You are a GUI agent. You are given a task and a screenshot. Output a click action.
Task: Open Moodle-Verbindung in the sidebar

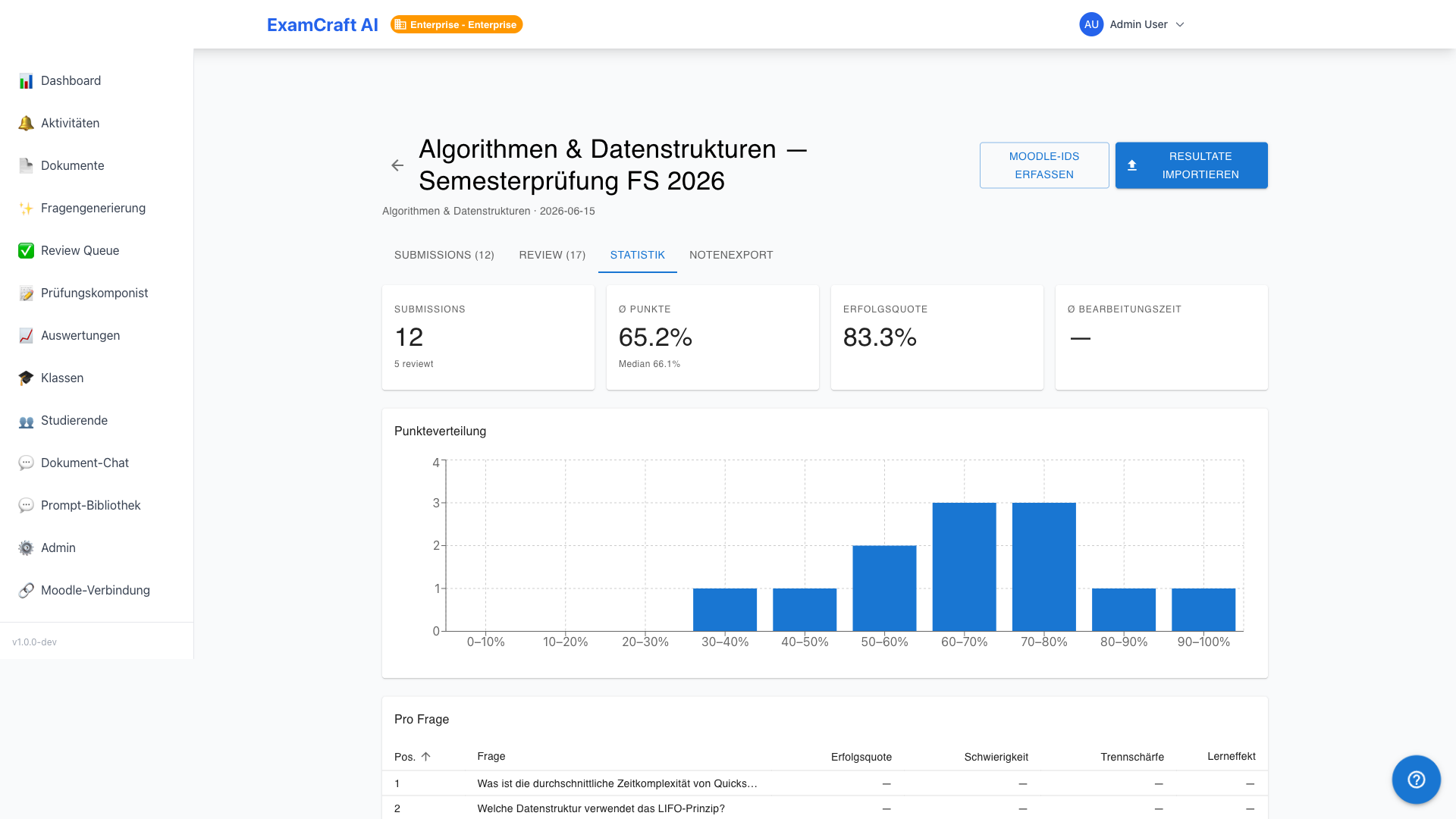point(96,591)
